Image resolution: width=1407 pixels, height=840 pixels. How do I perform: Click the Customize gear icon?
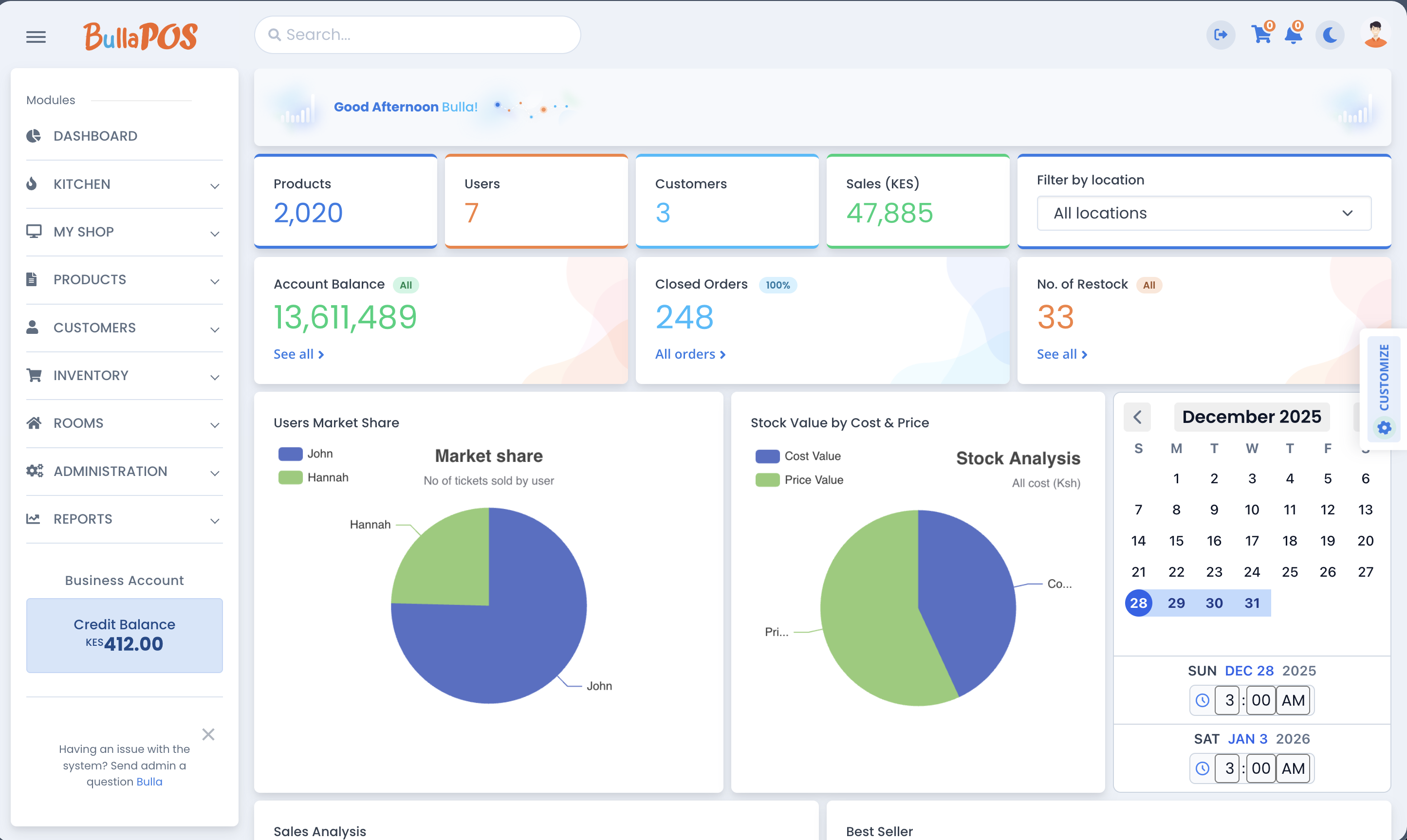coord(1384,428)
